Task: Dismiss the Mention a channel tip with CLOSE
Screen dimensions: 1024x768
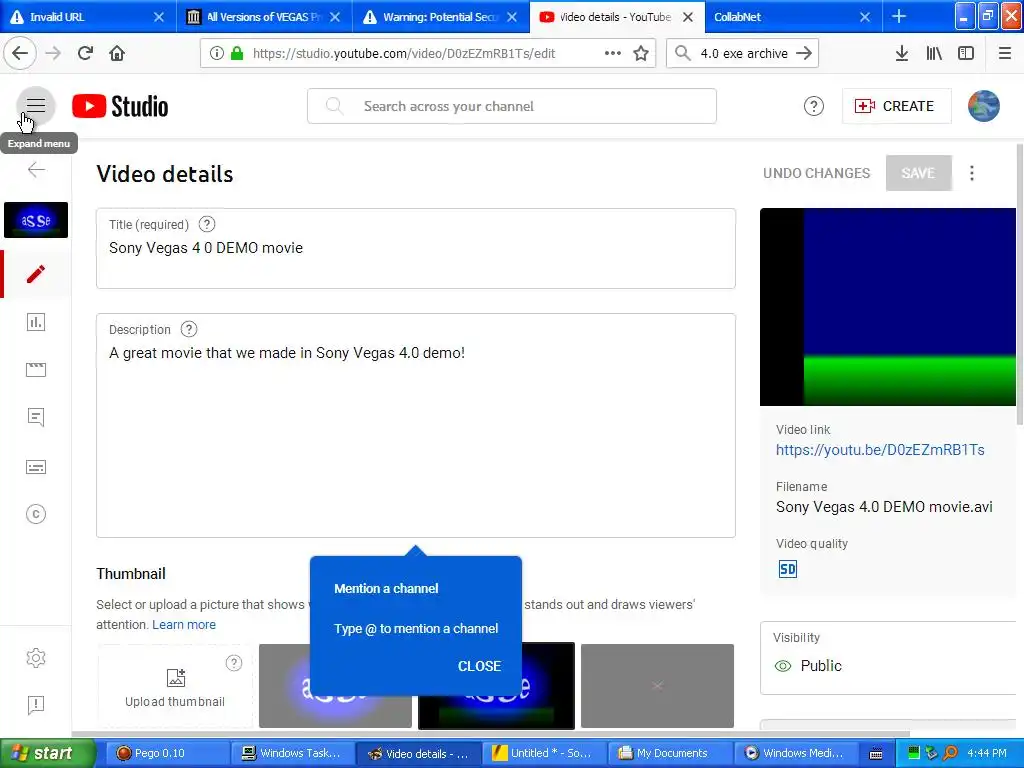Action: click(x=479, y=666)
